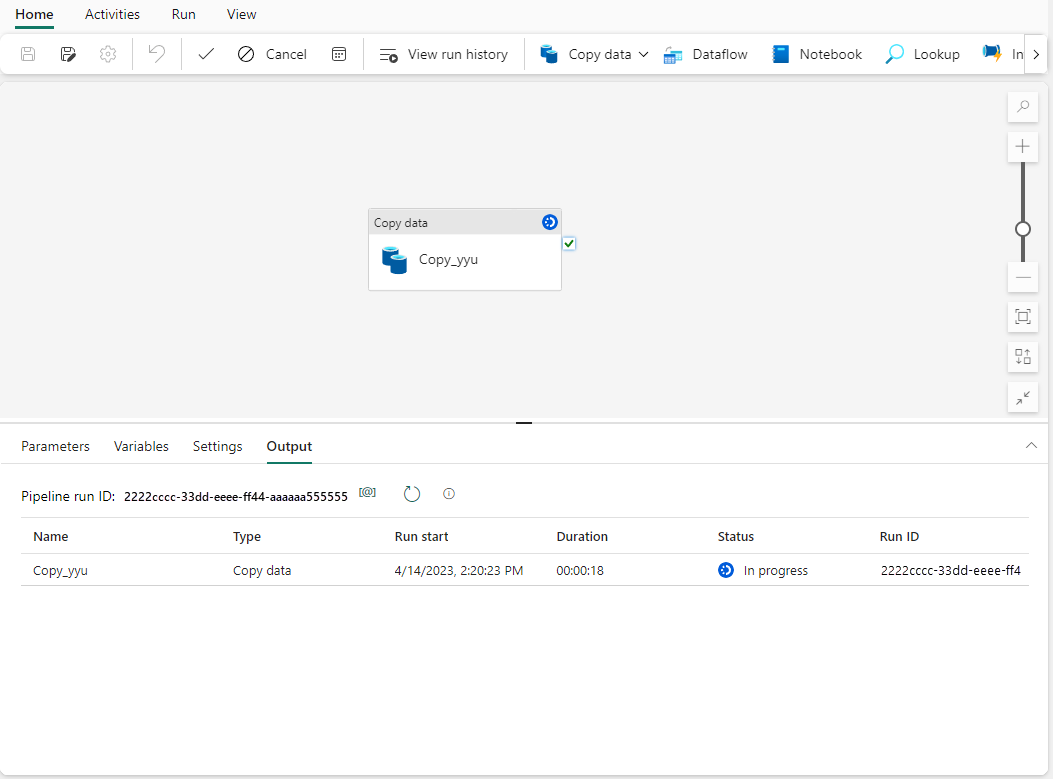1053x779 pixels.
Task: Click the Name column header
Action: (51, 537)
